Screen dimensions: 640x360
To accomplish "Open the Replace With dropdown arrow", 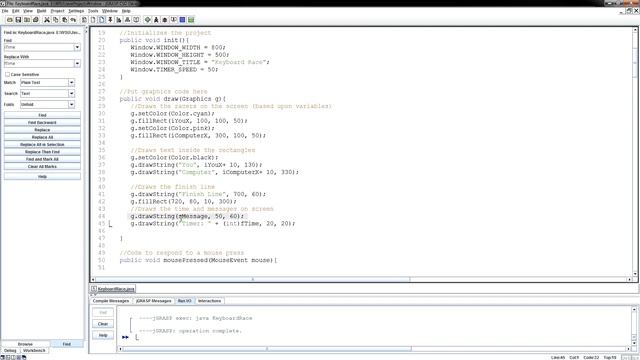I will point(77,64).
